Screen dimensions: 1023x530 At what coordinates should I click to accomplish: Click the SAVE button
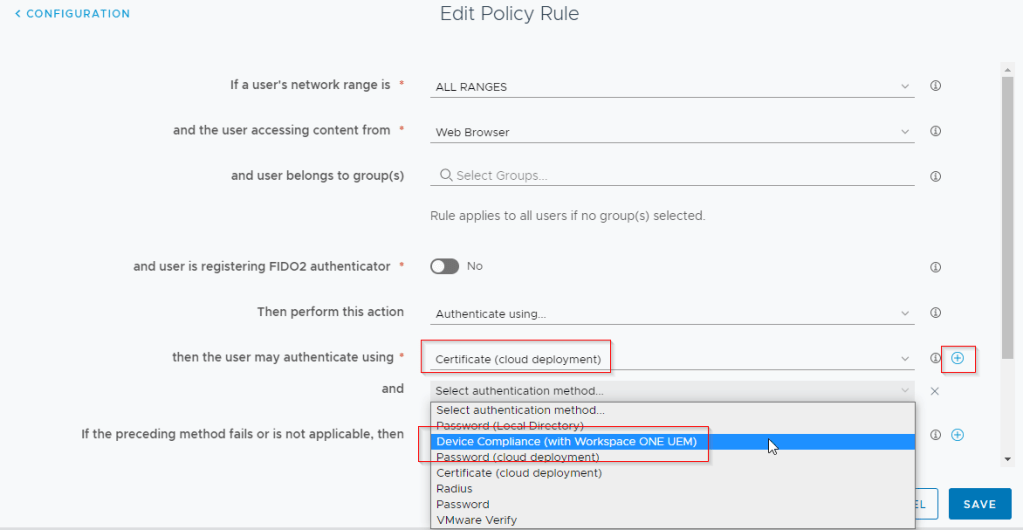point(979,505)
